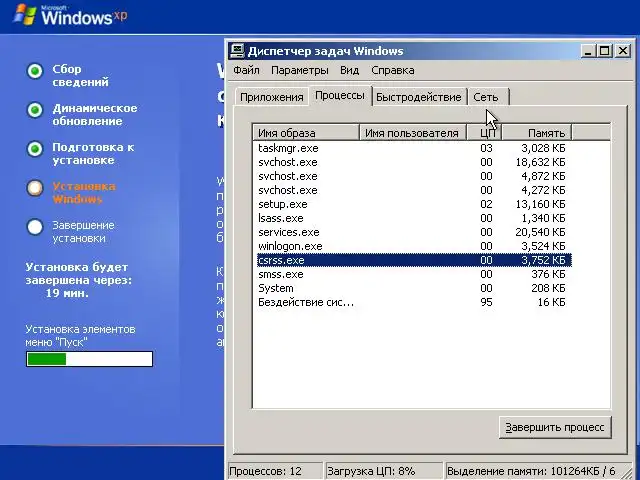
Task: Open the Вид menu
Action: [349, 70]
